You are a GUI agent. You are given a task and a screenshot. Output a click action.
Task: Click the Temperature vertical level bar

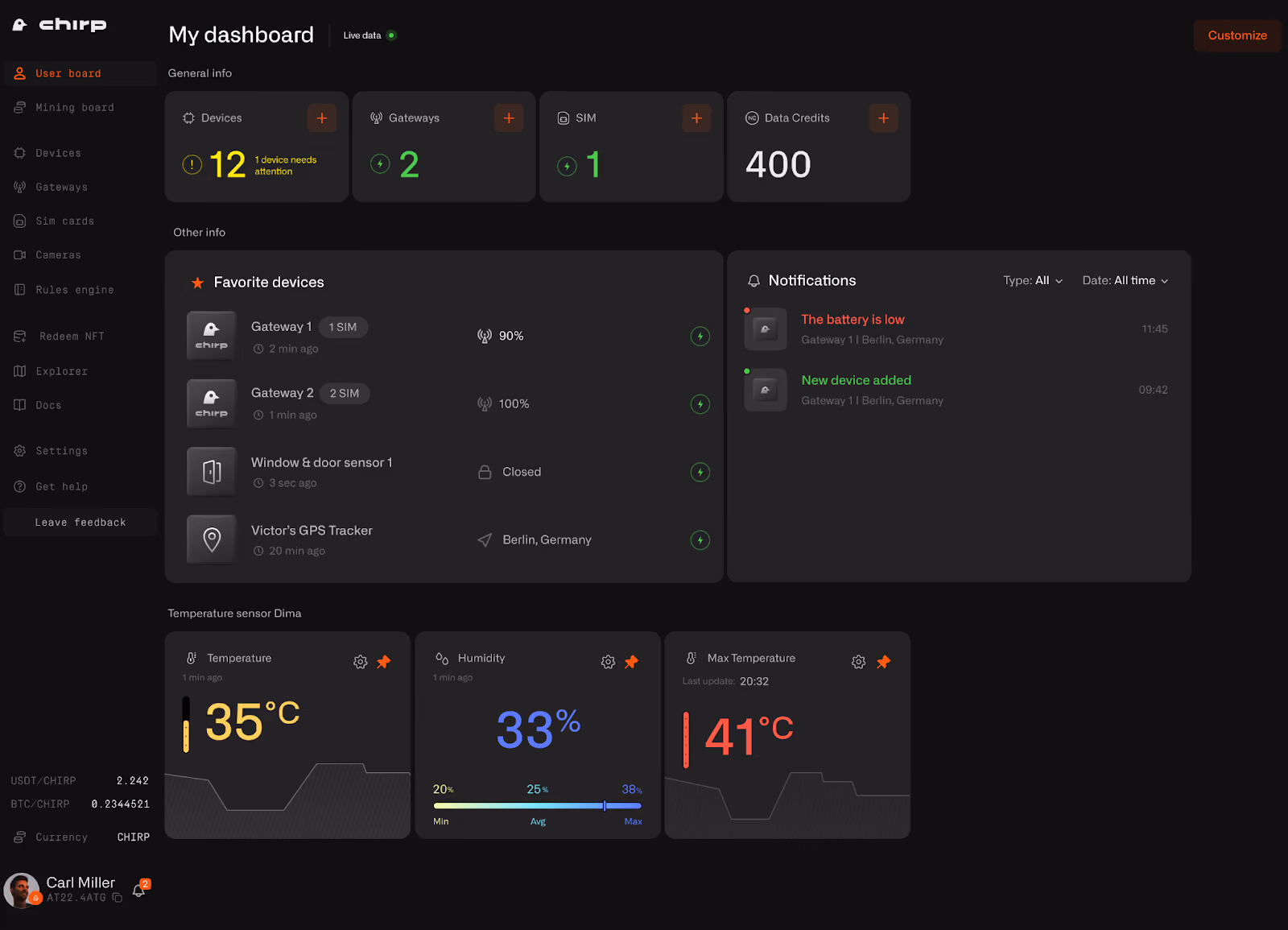pos(186,725)
